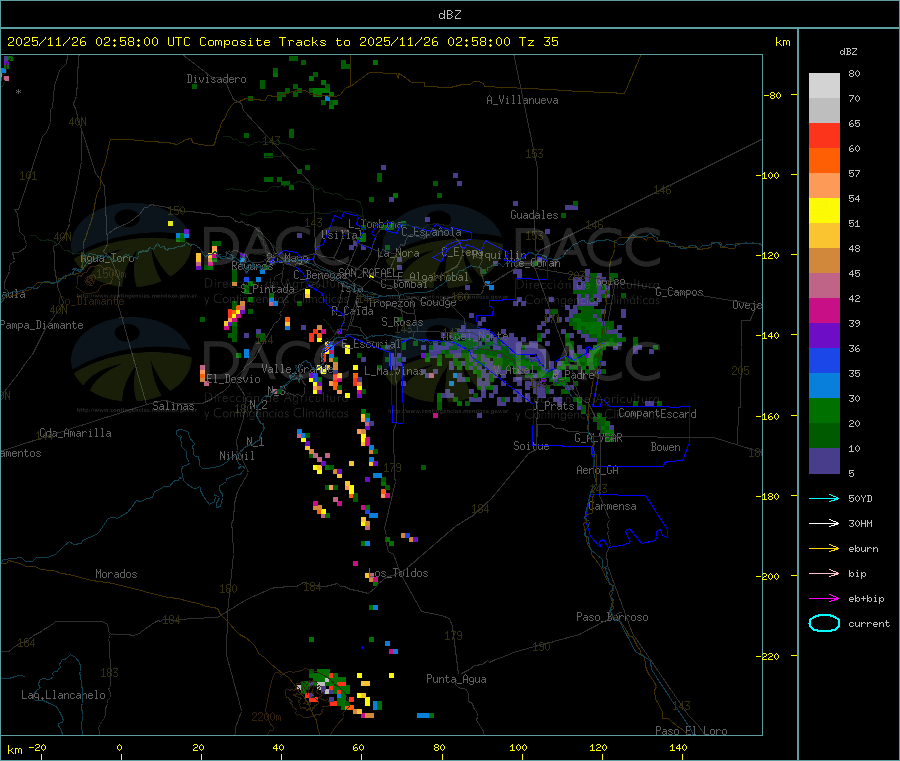Click the cyan current ellipse icon

tap(823, 623)
